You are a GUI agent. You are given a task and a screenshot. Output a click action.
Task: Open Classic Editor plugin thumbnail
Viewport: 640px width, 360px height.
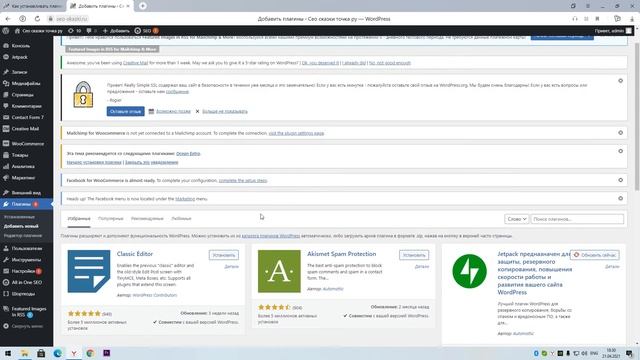(89, 271)
